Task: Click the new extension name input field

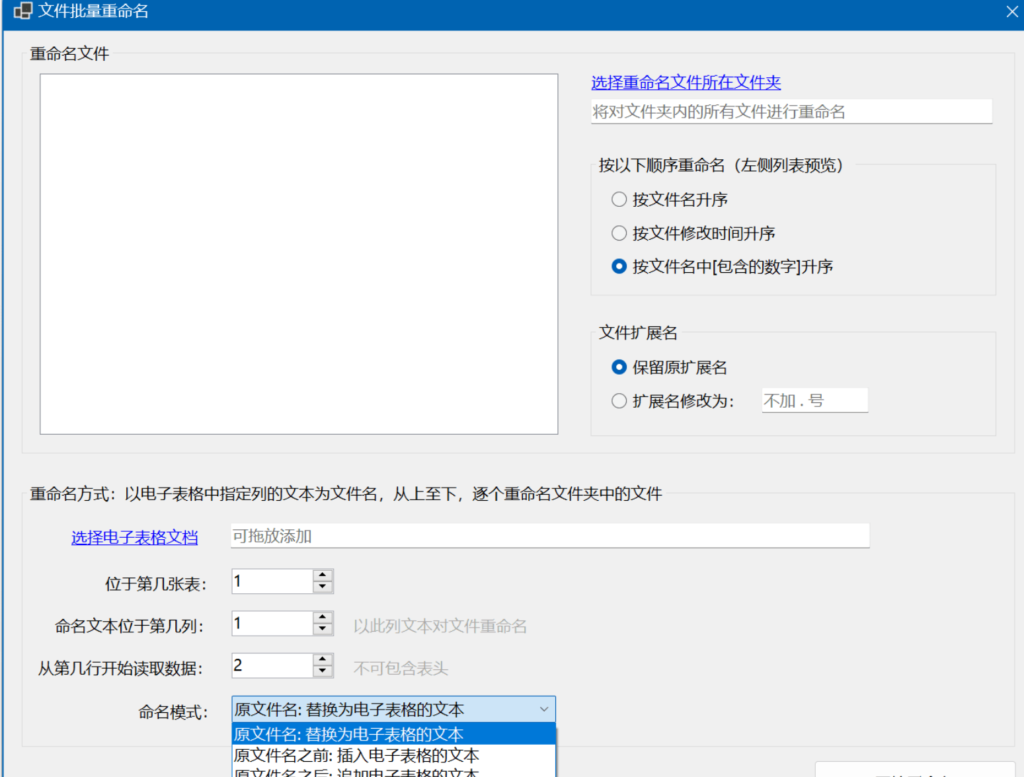Action: click(814, 401)
